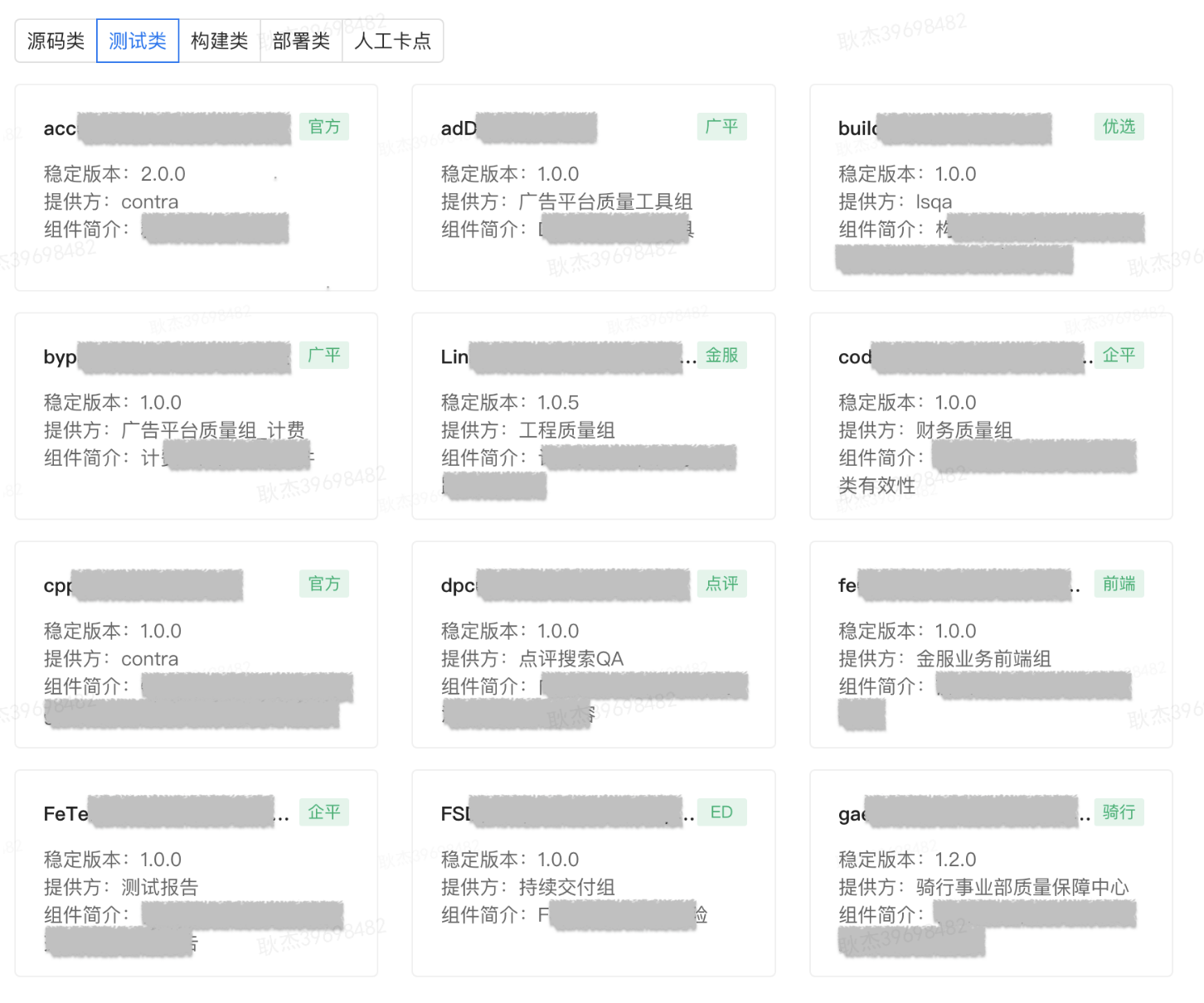Open the gae component details card
The image size is (1204, 1003).
point(992,873)
